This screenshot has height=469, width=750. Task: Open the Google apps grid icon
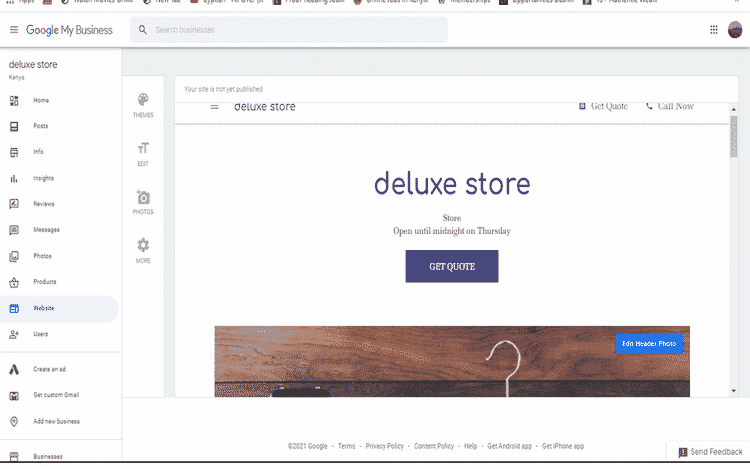click(714, 30)
